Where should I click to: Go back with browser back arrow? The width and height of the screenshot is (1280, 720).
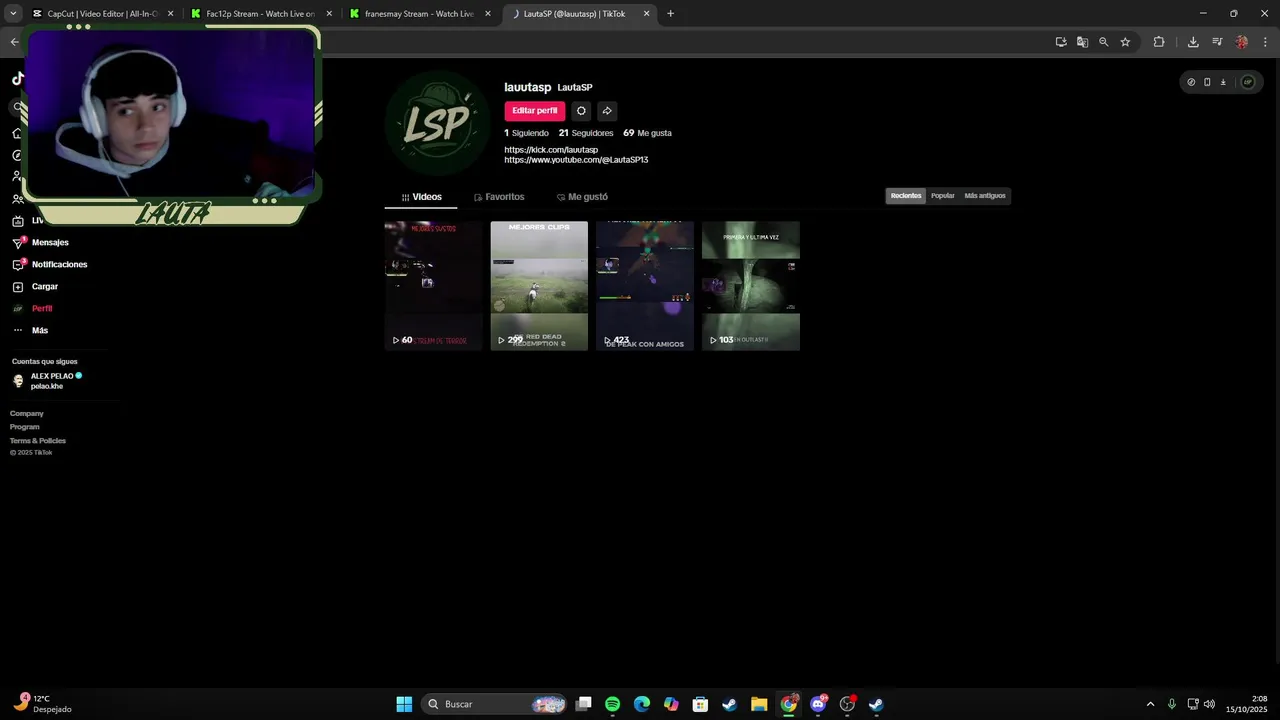14,42
